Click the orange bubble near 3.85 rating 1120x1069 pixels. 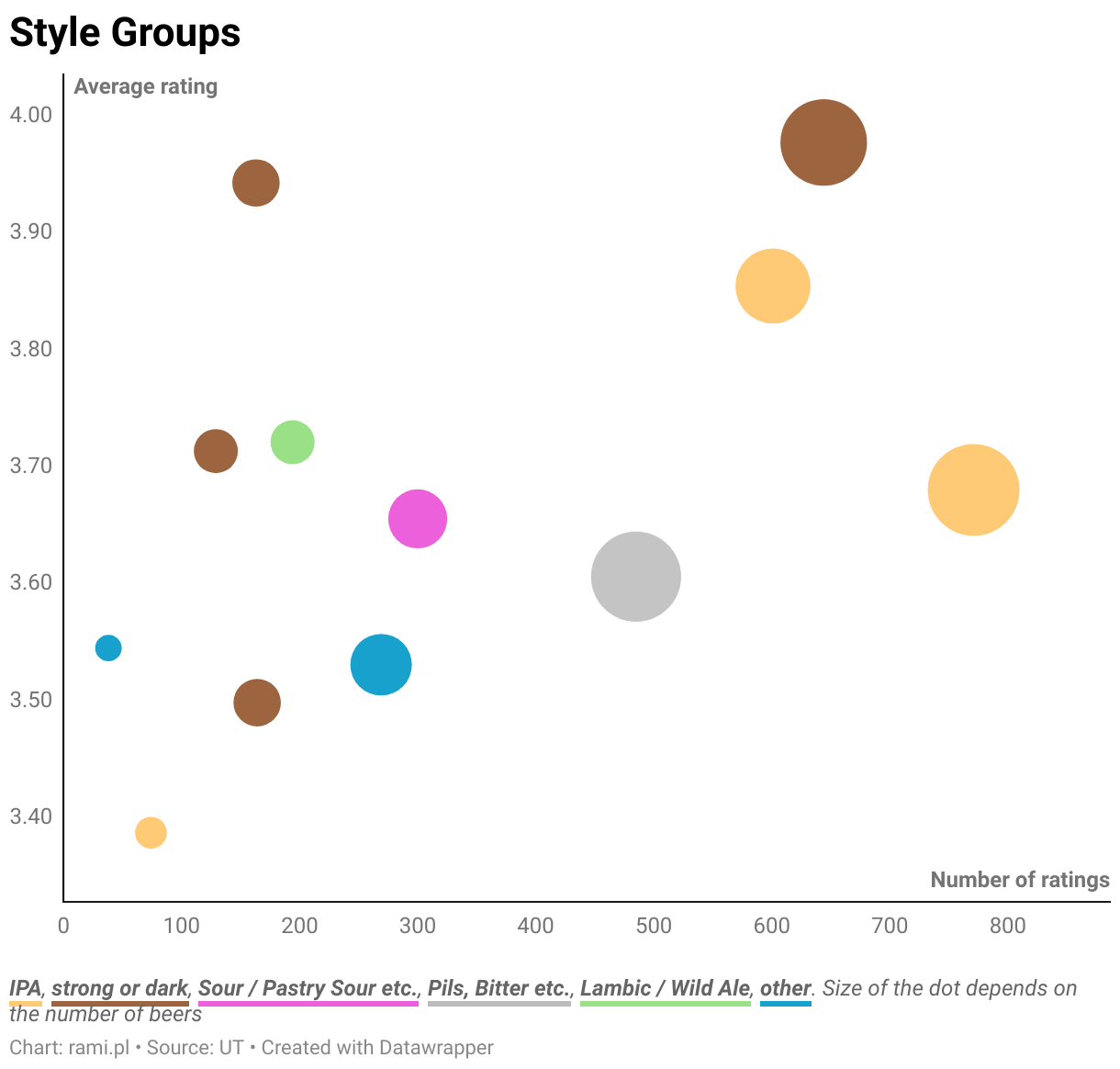(x=773, y=287)
